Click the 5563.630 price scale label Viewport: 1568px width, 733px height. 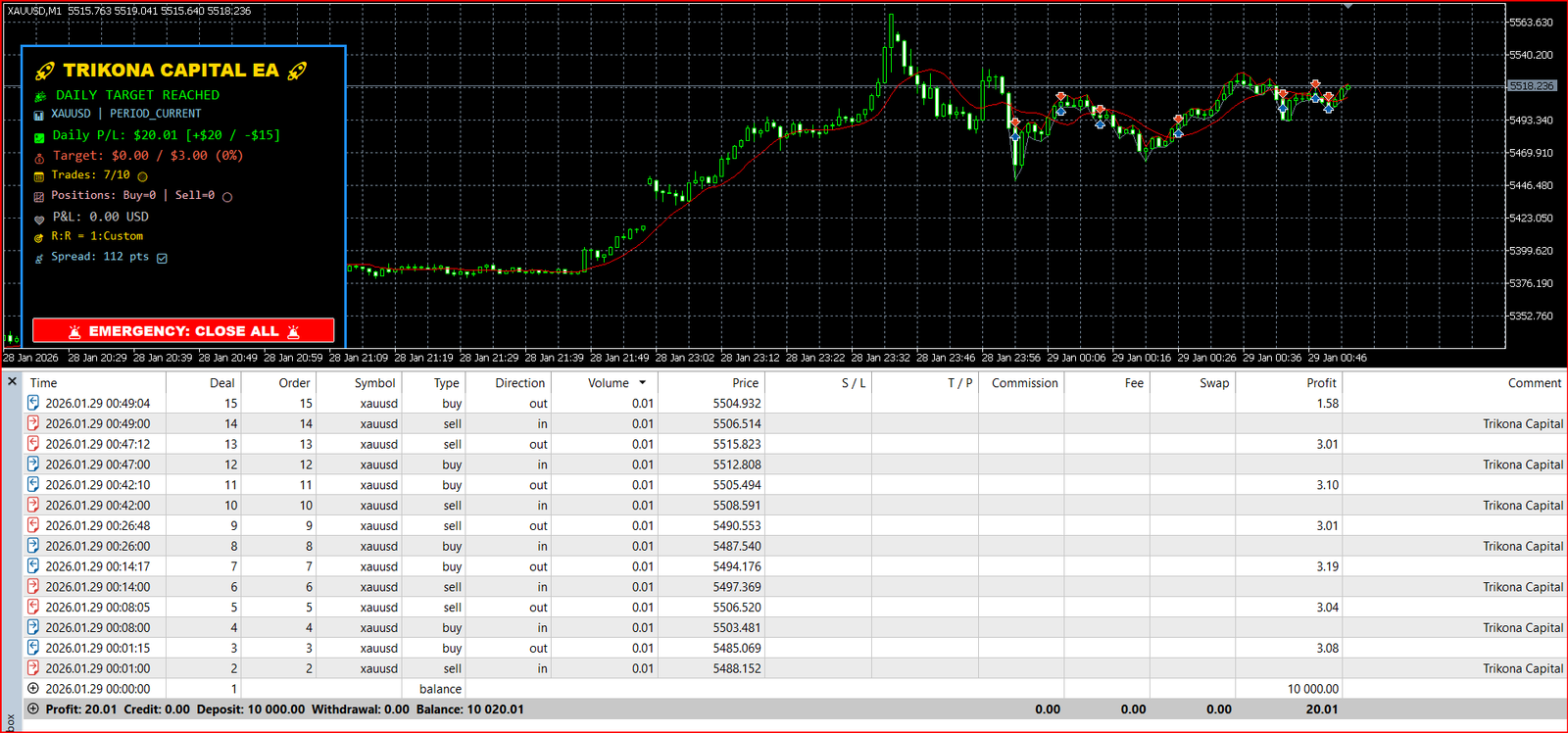[x=1531, y=23]
